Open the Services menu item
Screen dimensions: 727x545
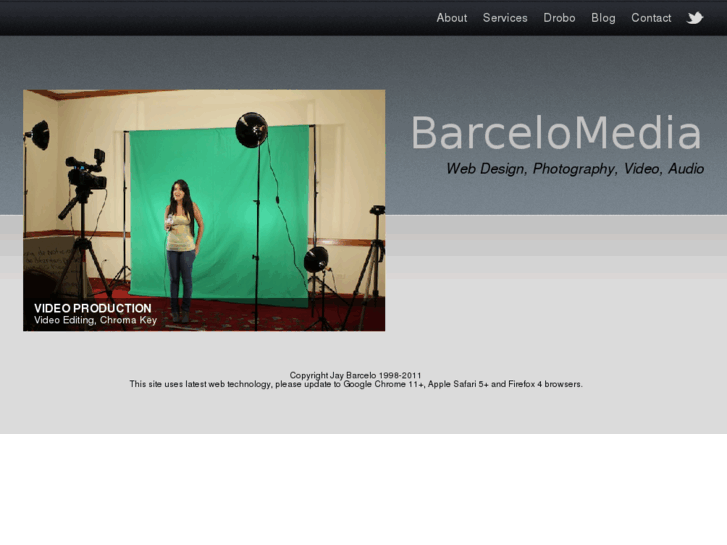click(x=505, y=18)
